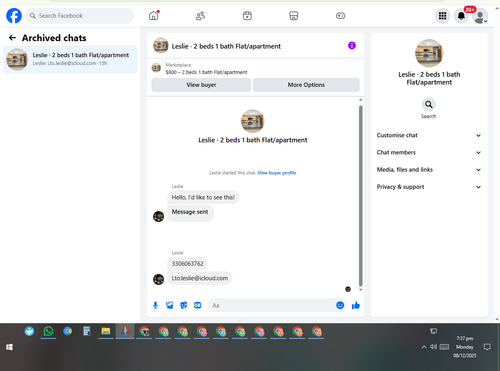Open the Home feed icon
This screenshot has width=500, height=371.
tap(154, 16)
